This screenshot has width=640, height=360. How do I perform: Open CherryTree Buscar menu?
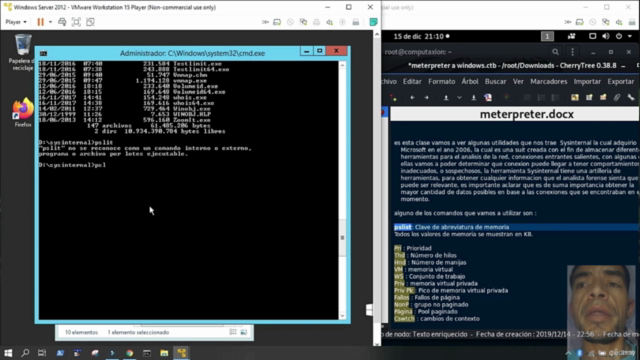[496, 82]
